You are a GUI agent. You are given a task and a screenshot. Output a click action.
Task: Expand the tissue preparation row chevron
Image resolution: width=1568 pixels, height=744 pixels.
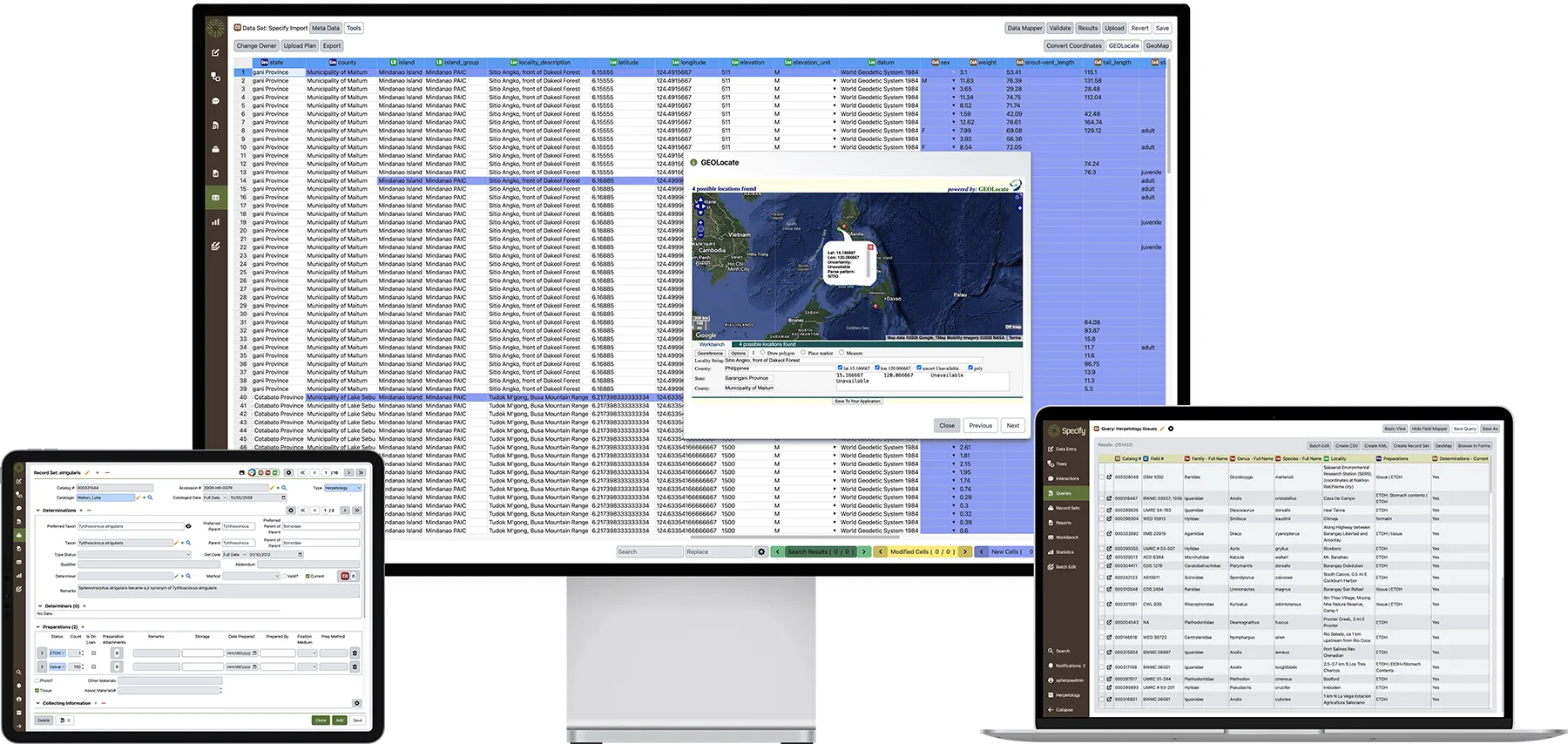click(x=41, y=666)
